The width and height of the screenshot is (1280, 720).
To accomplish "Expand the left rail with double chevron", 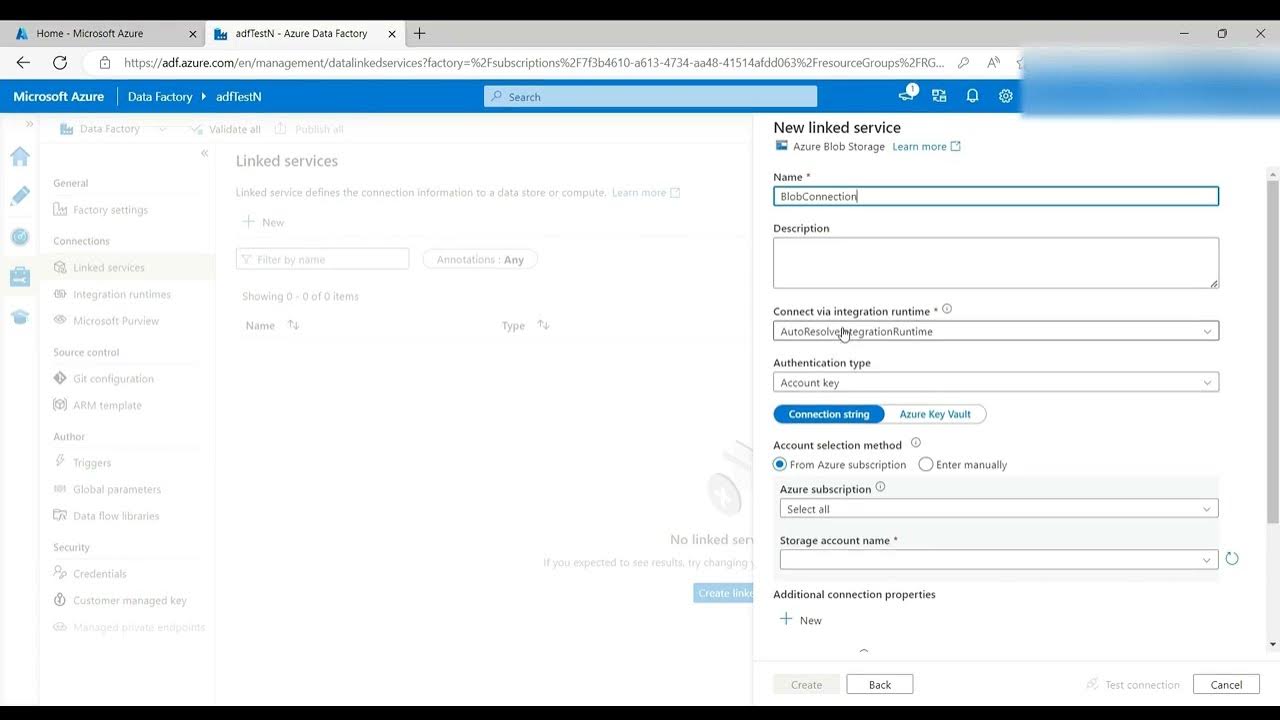I will pos(29,124).
